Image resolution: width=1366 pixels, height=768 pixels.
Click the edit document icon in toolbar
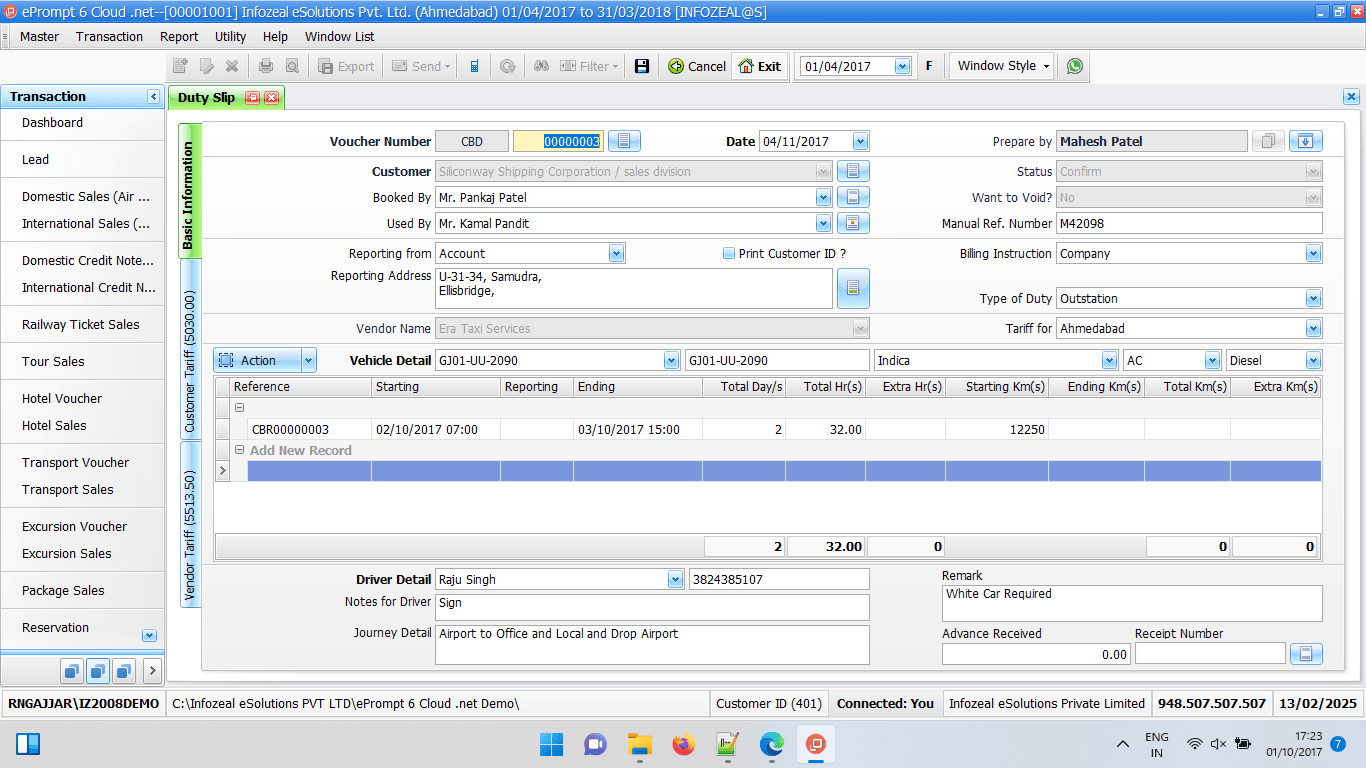pyautogui.click(x=207, y=66)
